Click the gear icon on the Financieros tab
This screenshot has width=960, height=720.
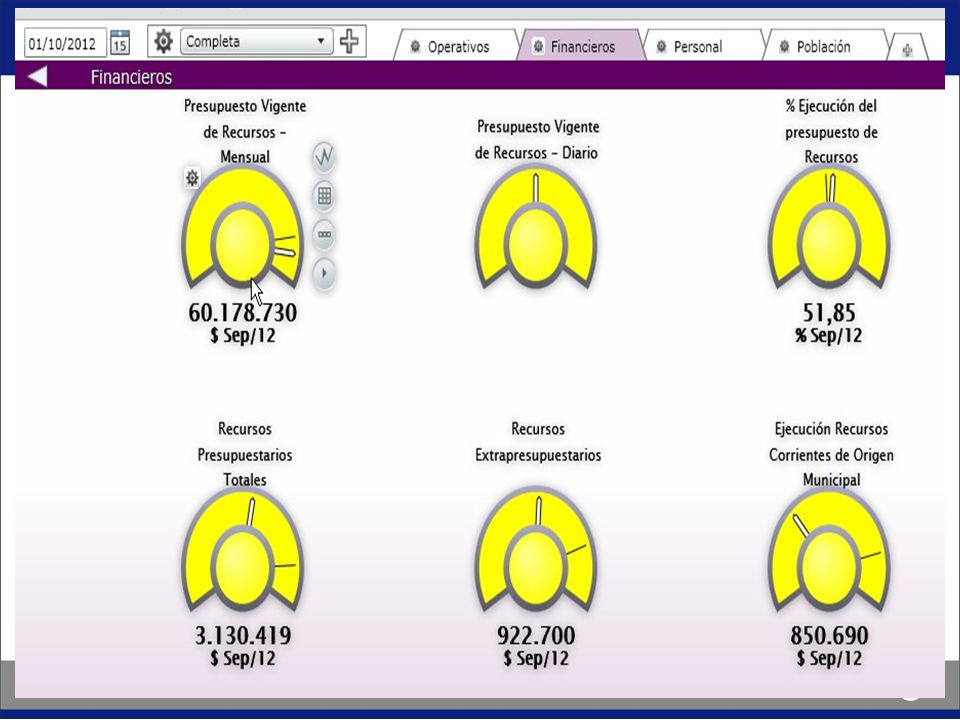[x=538, y=47]
